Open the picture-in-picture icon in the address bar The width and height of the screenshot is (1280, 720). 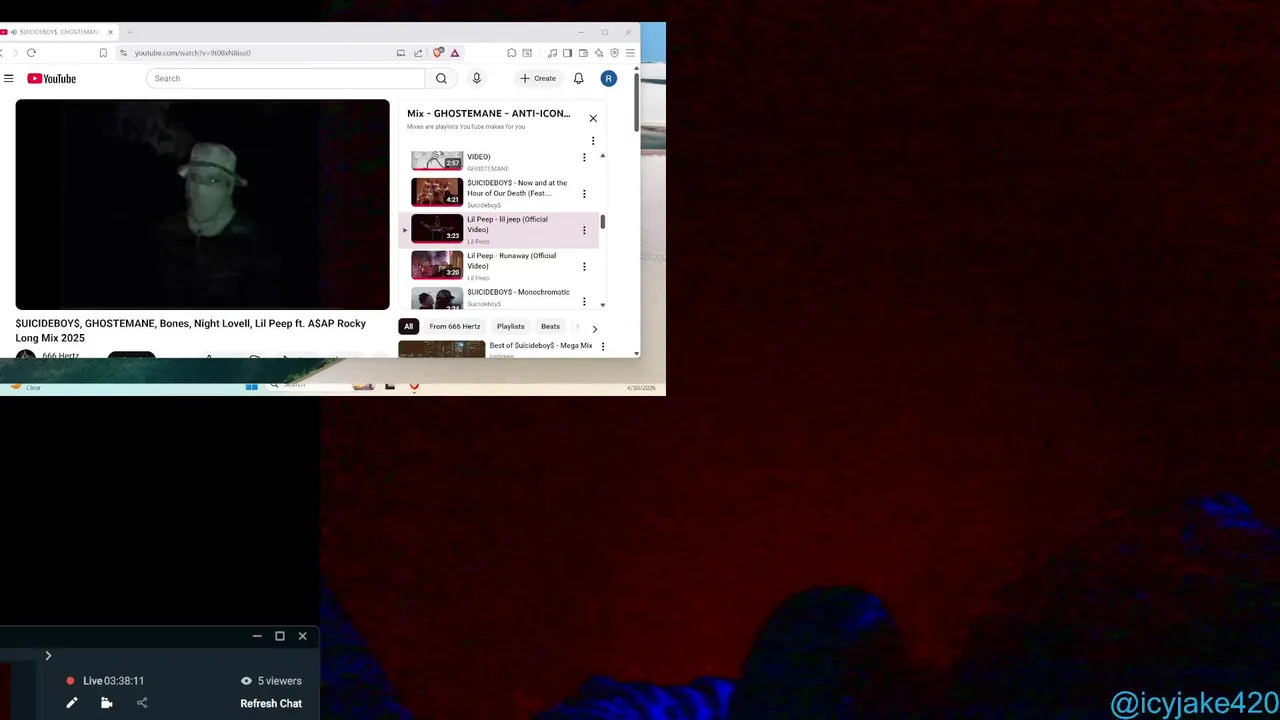pyautogui.click(x=401, y=53)
